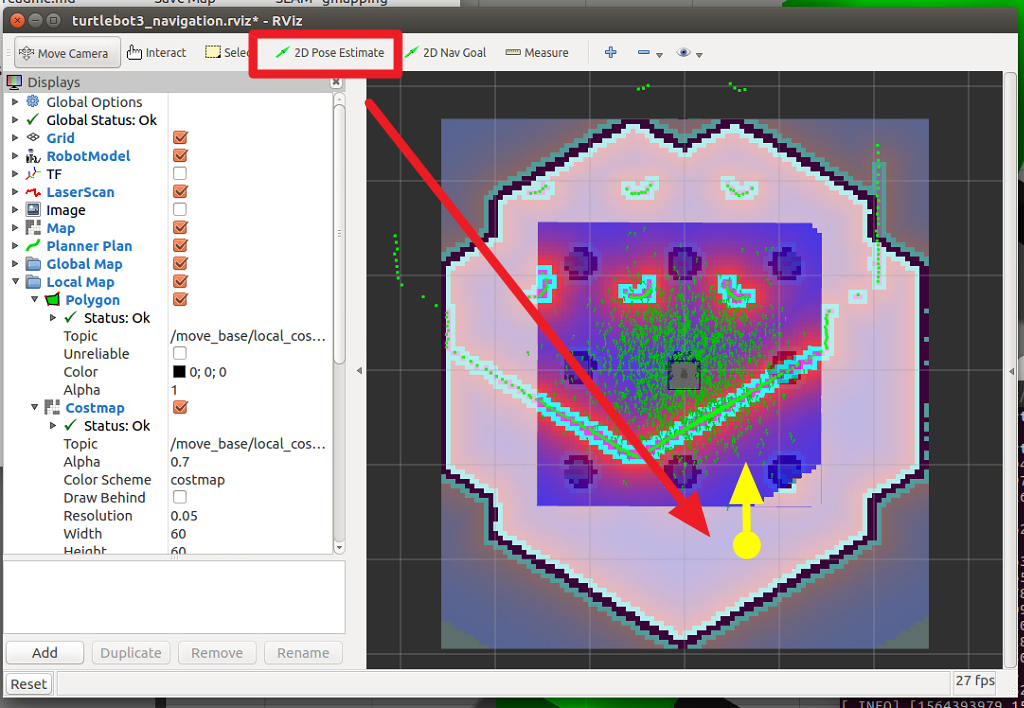Click the Polygon green shape icon
Viewport: 1024px width, 708px height.
pyautogui.click(x=52, y=300)
